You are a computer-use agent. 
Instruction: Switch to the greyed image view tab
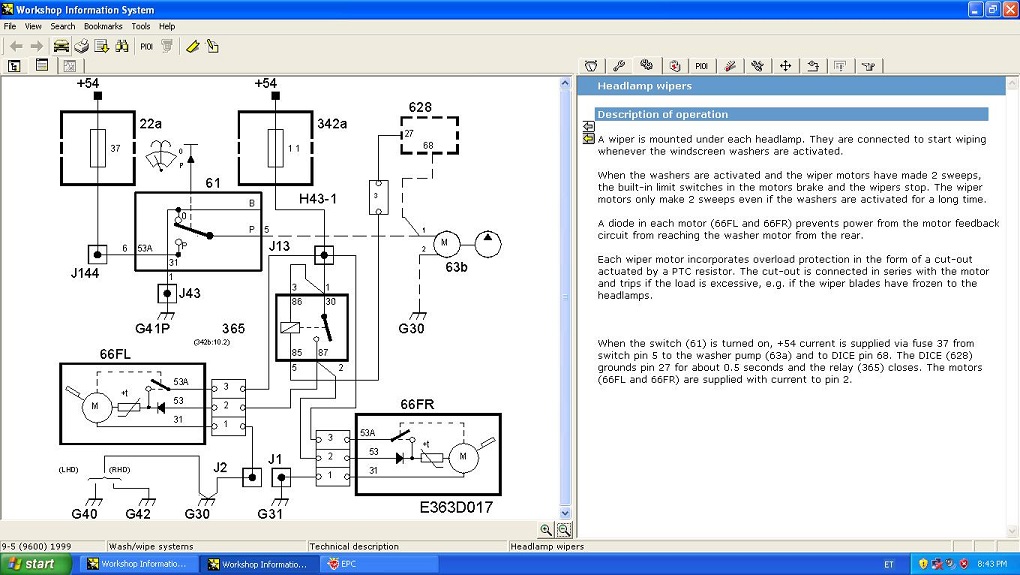(70, 66)
